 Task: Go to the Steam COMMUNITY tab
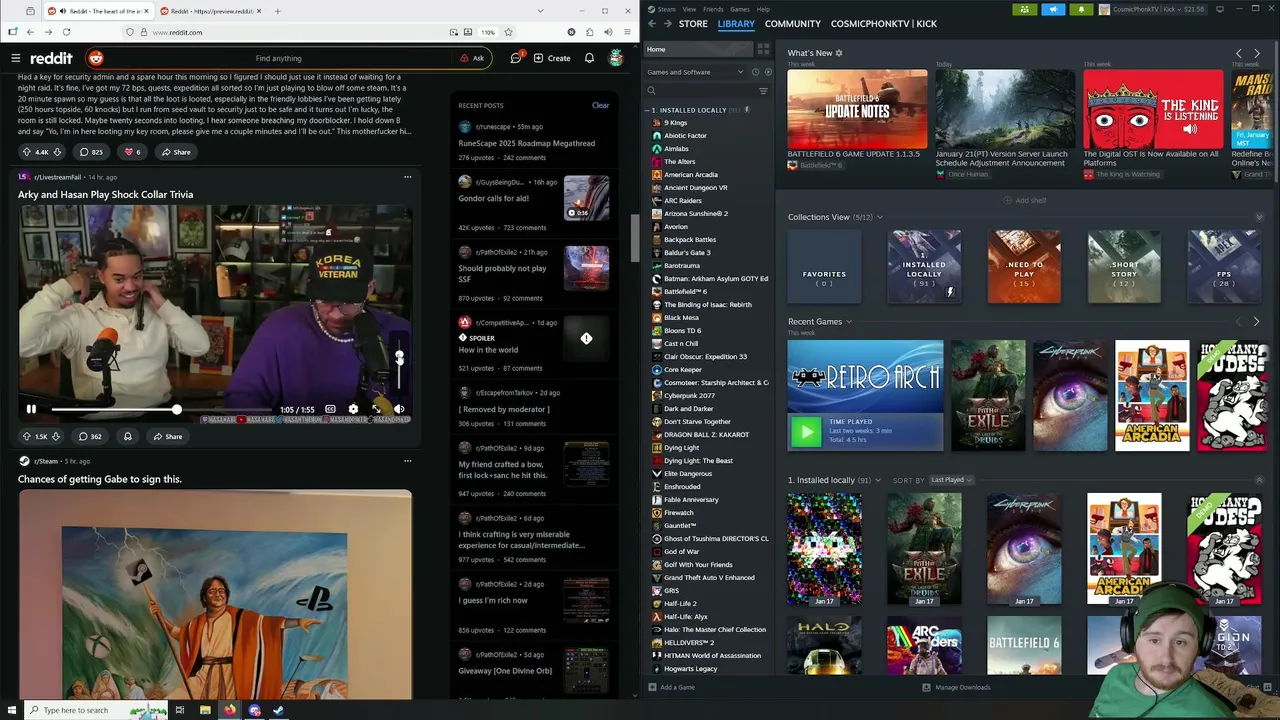(x=792, y=23)
